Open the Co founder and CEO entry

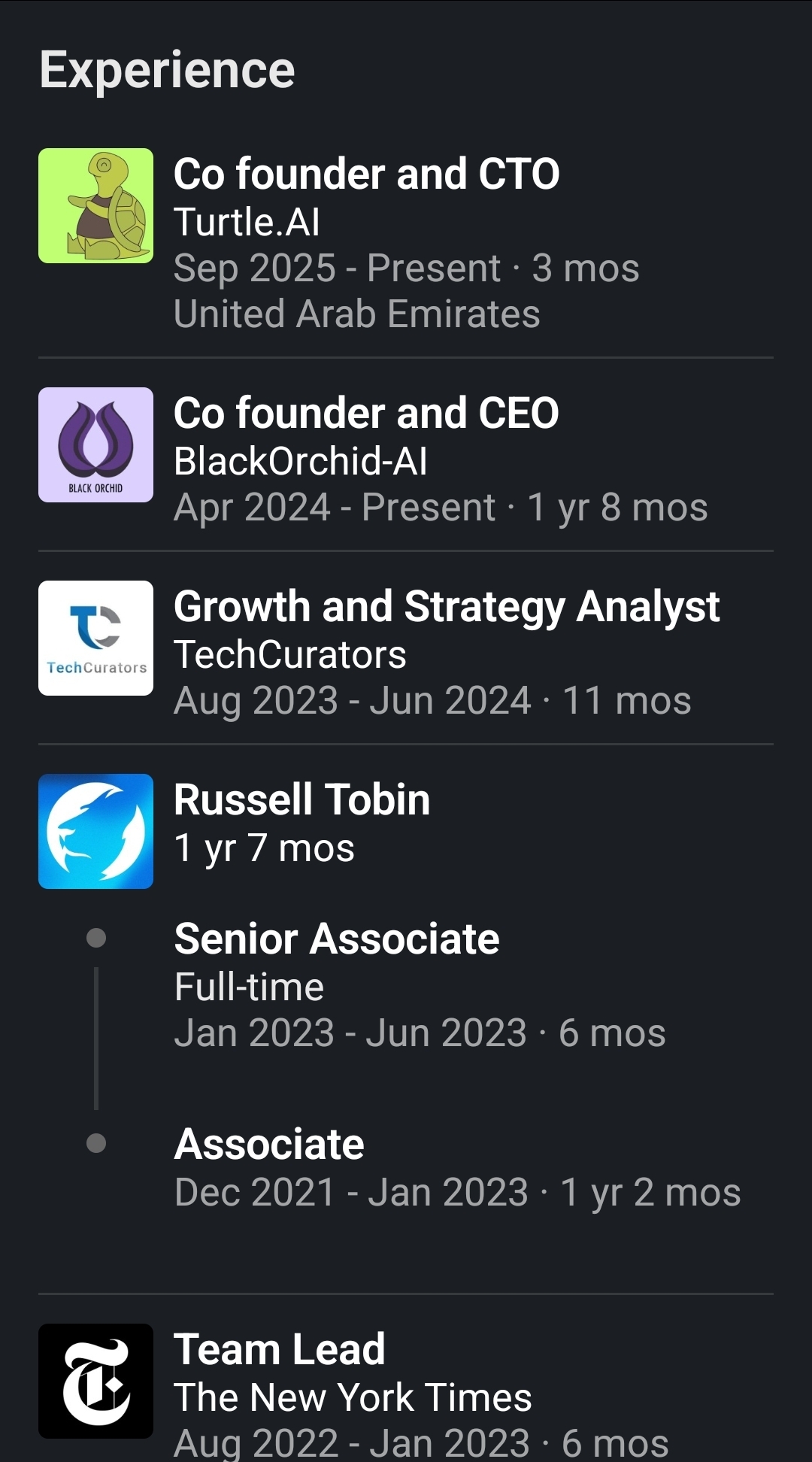coord(366,414)
